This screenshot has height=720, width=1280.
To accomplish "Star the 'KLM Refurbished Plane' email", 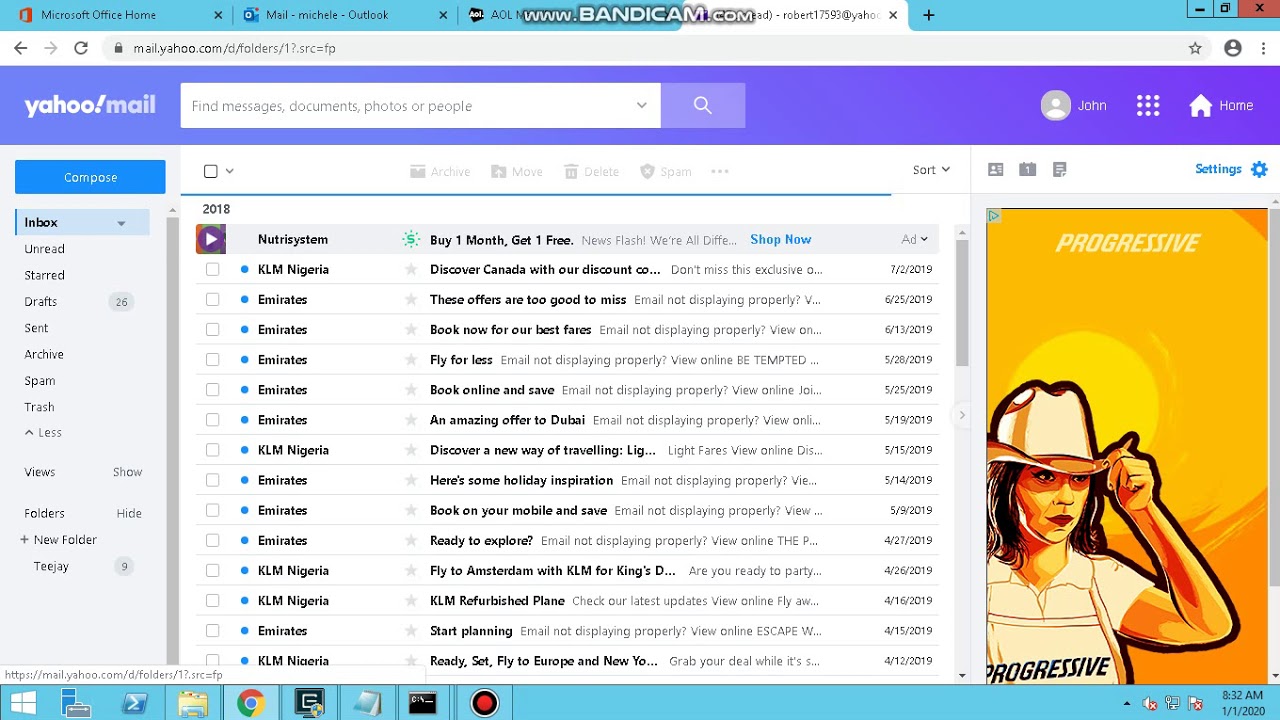I will pos(410,600).
